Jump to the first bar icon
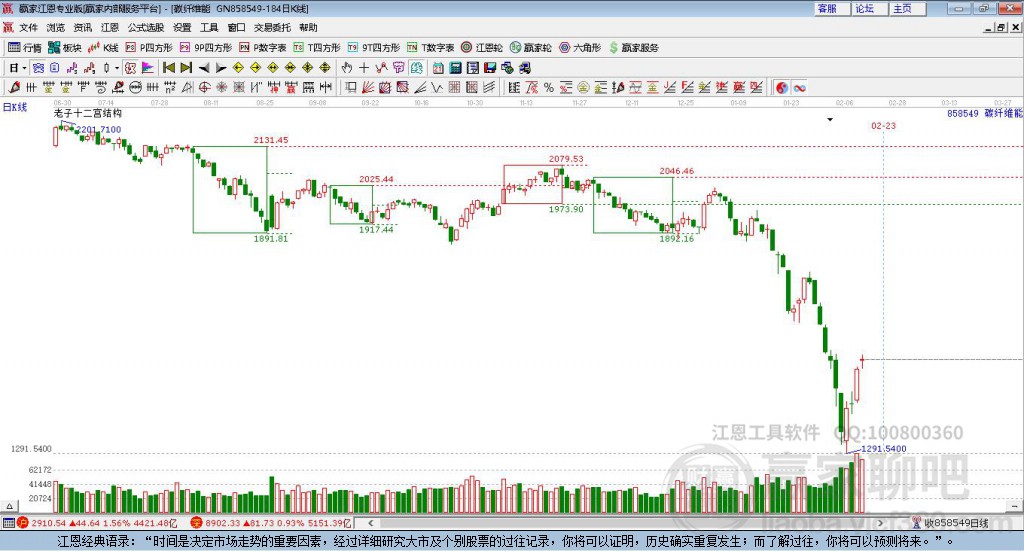 click(x=168, y=68)
